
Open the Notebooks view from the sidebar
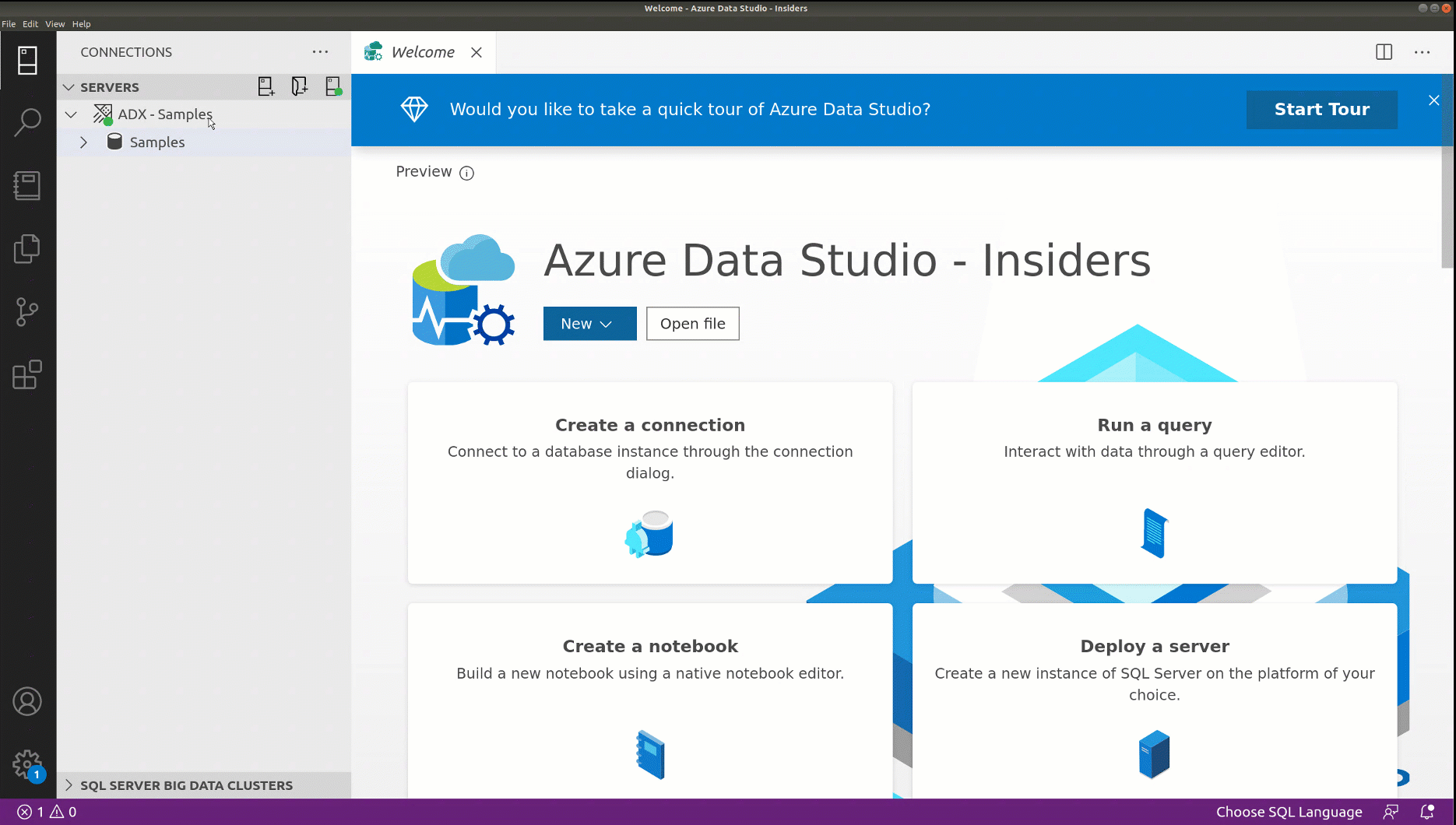pyautogui.click(x=28, y=185)
